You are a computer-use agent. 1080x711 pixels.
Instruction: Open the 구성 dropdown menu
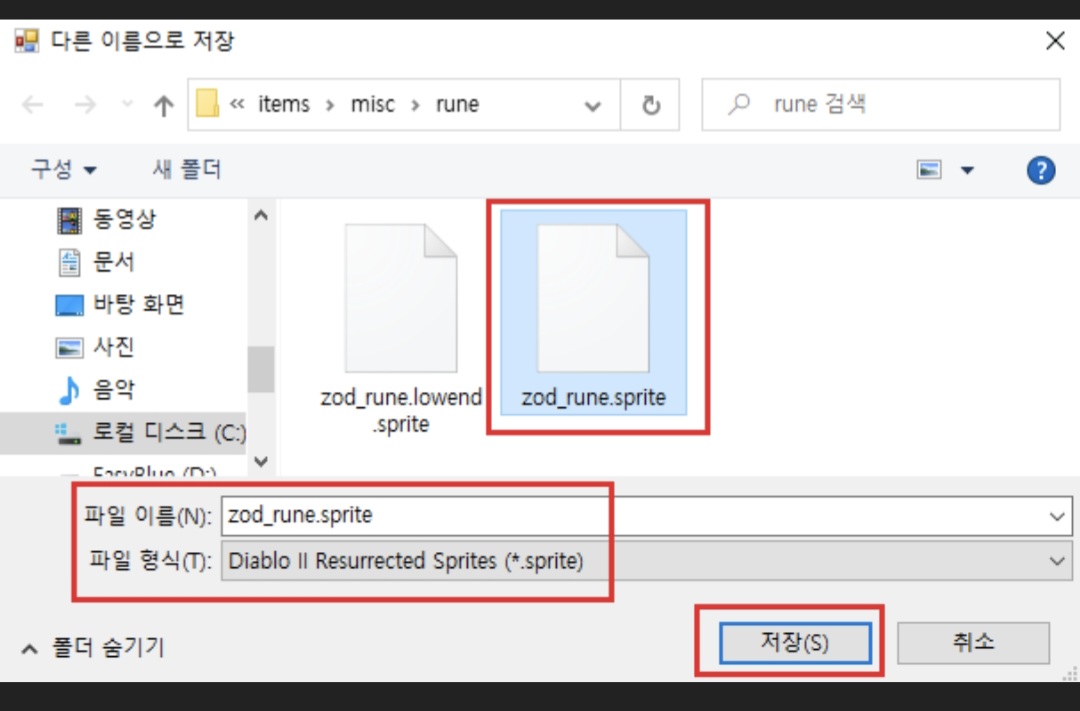tap(64, 170)
